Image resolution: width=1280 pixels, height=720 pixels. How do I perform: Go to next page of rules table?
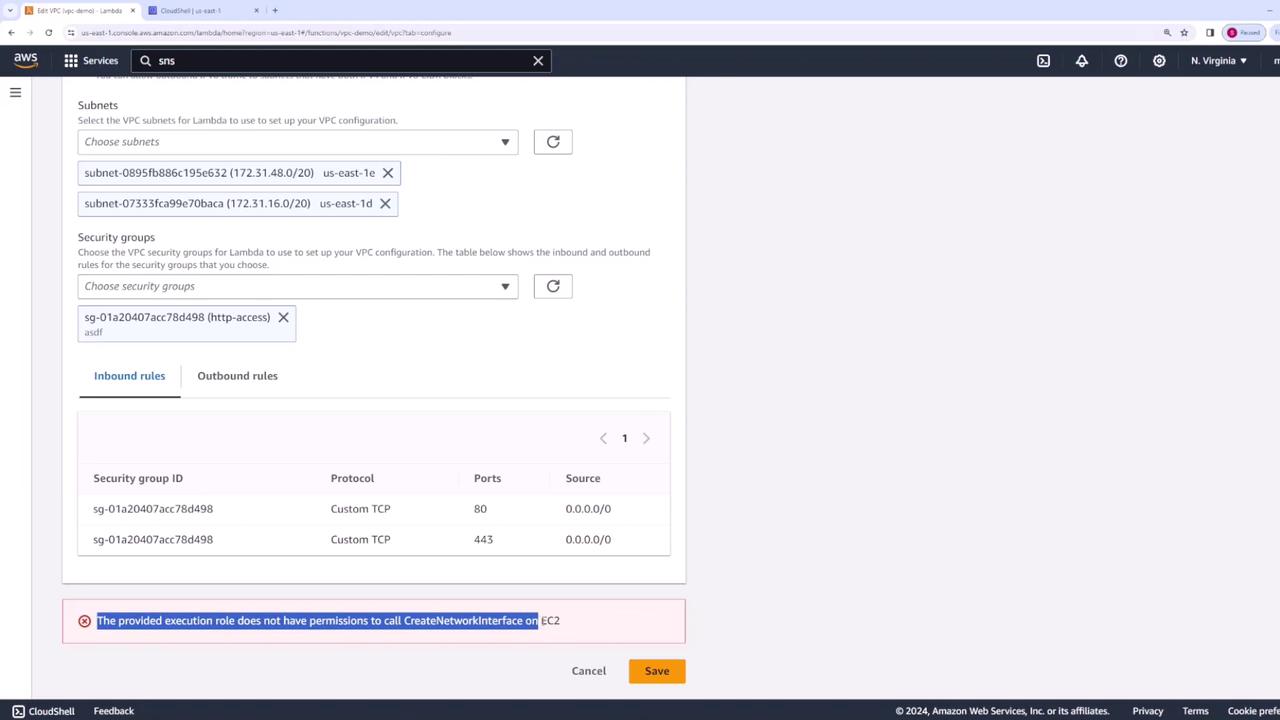pos(646,438)
